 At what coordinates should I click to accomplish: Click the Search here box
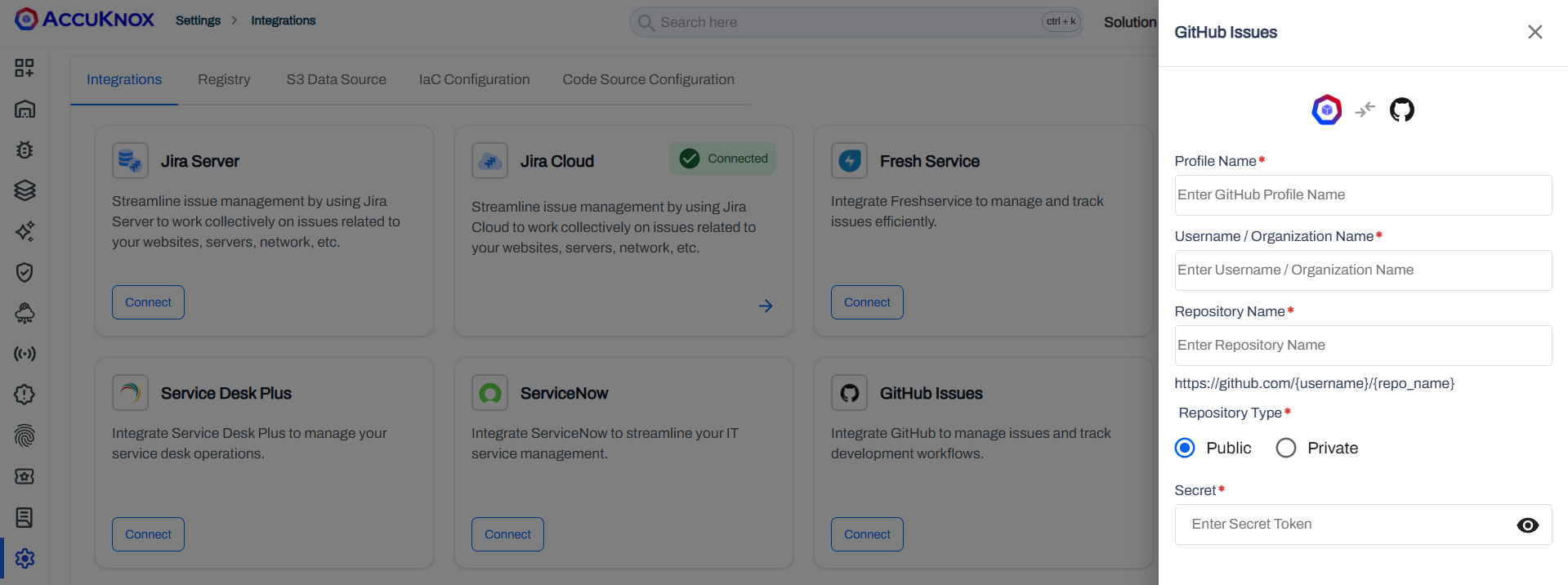click(855, 22)
